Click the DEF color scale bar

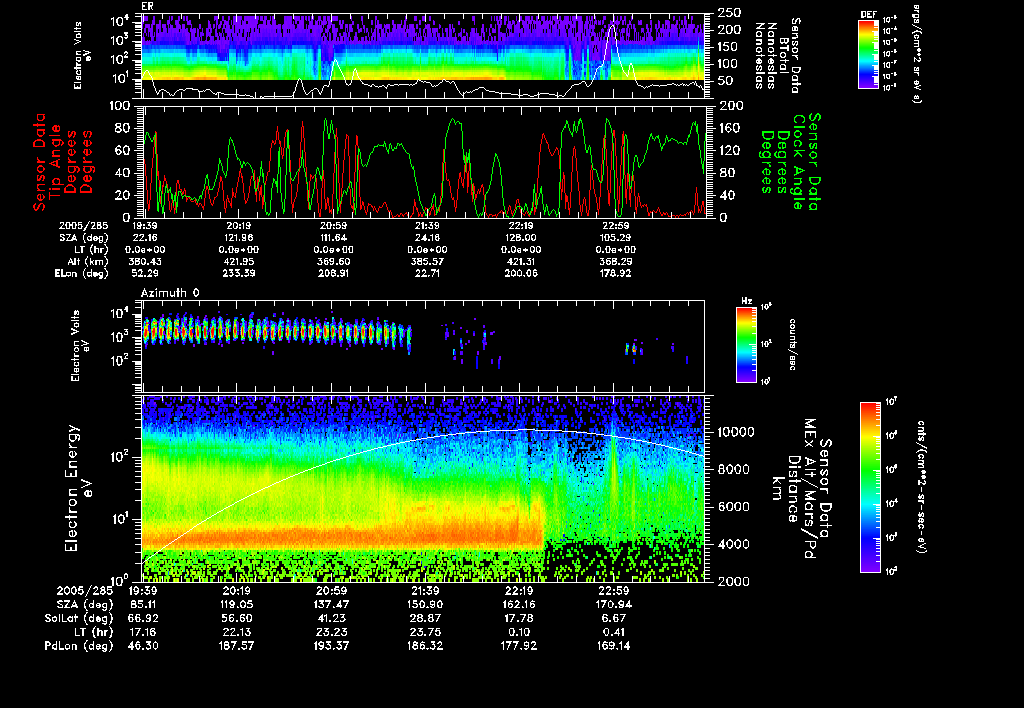(868, 54)
